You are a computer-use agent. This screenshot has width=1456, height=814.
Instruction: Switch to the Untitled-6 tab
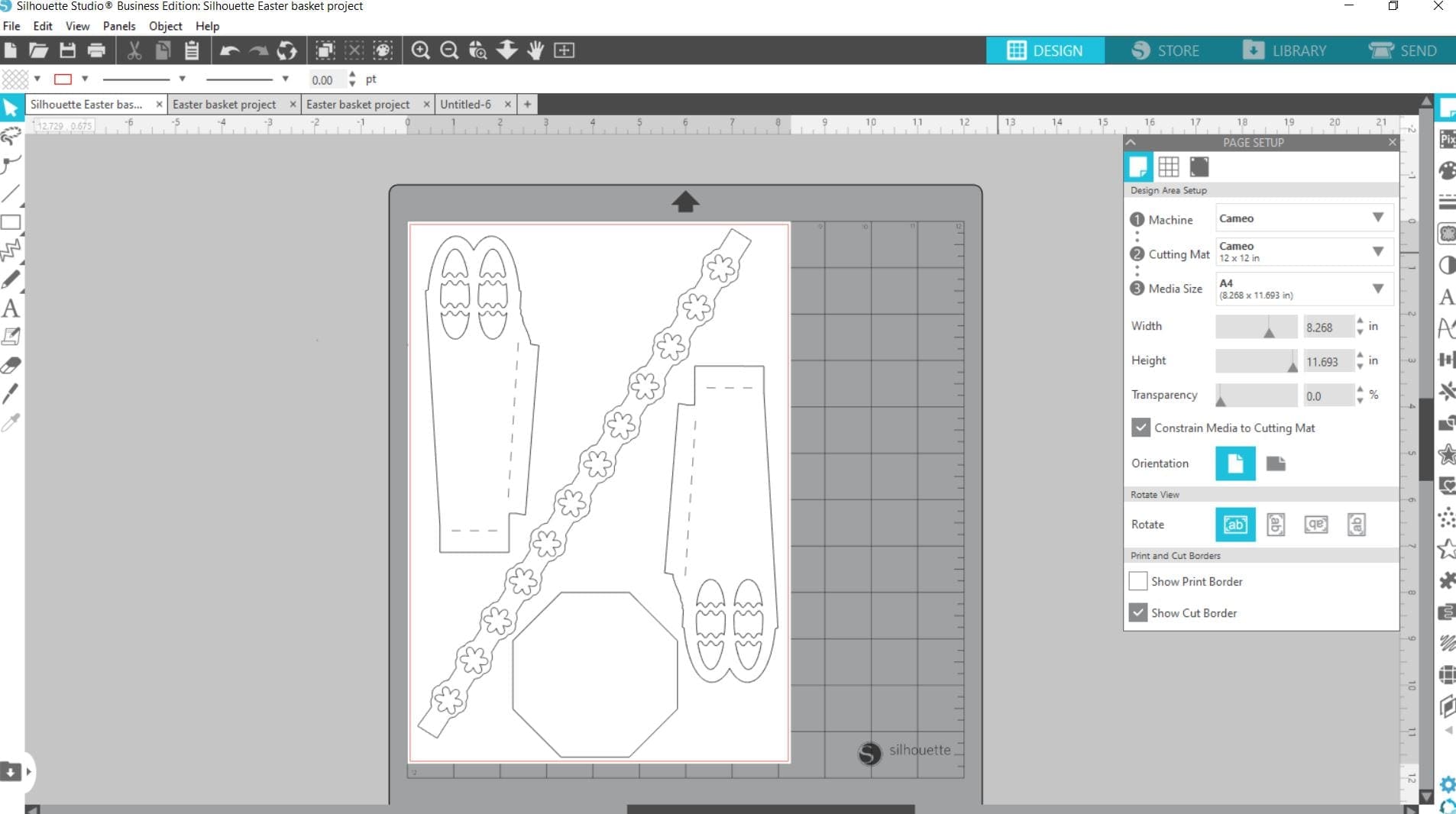[465, 105]
